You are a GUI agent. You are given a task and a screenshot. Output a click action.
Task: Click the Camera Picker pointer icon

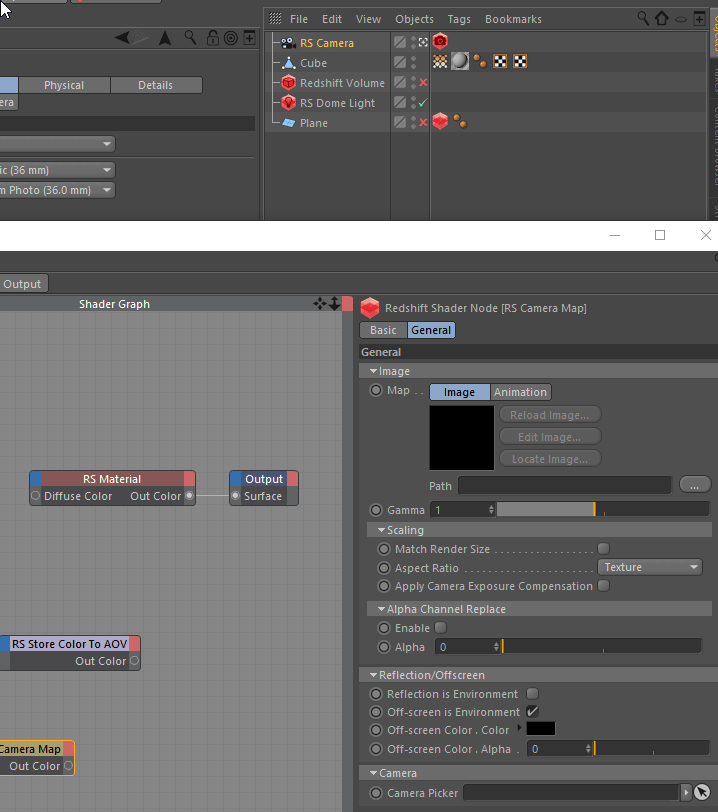(x=702, y=792)
